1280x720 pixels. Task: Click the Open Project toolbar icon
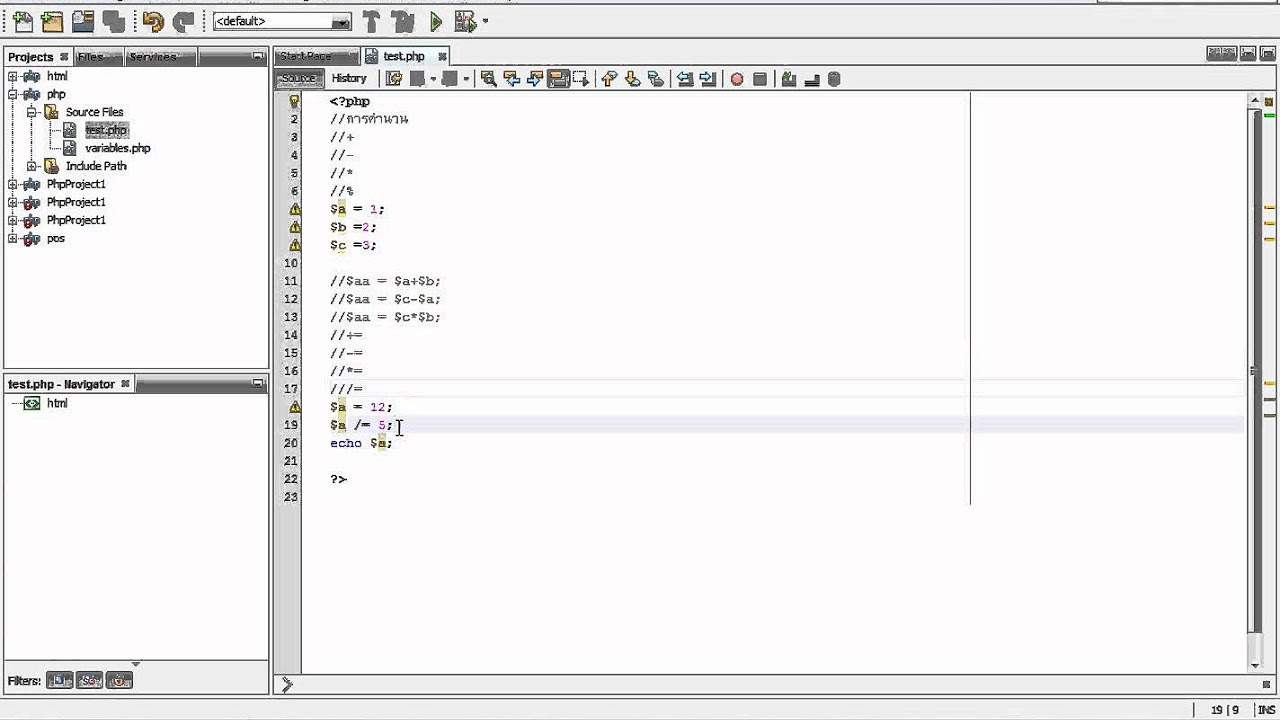coord(83,21)
